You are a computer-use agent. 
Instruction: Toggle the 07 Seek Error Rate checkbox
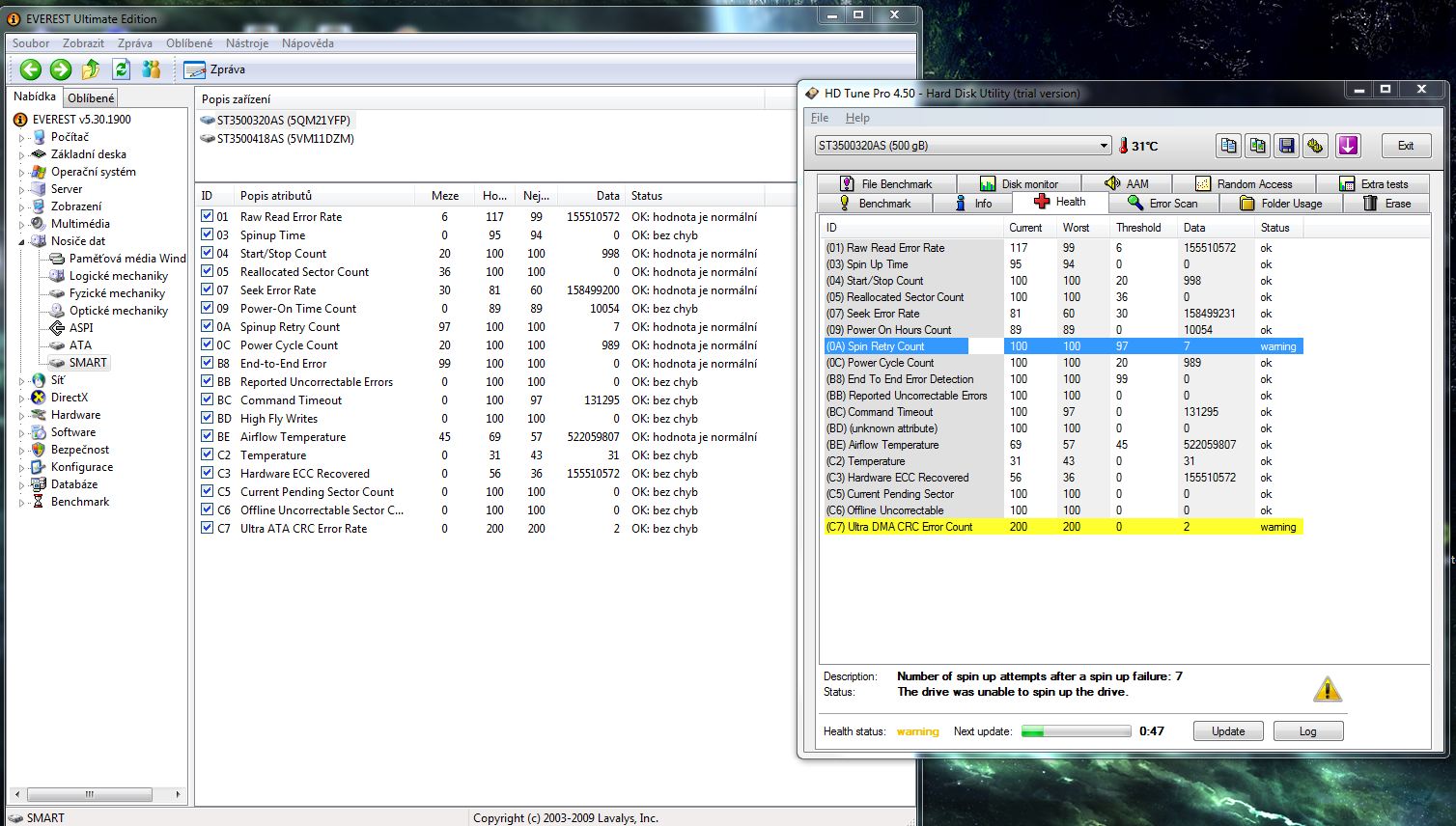coord(207,290)
